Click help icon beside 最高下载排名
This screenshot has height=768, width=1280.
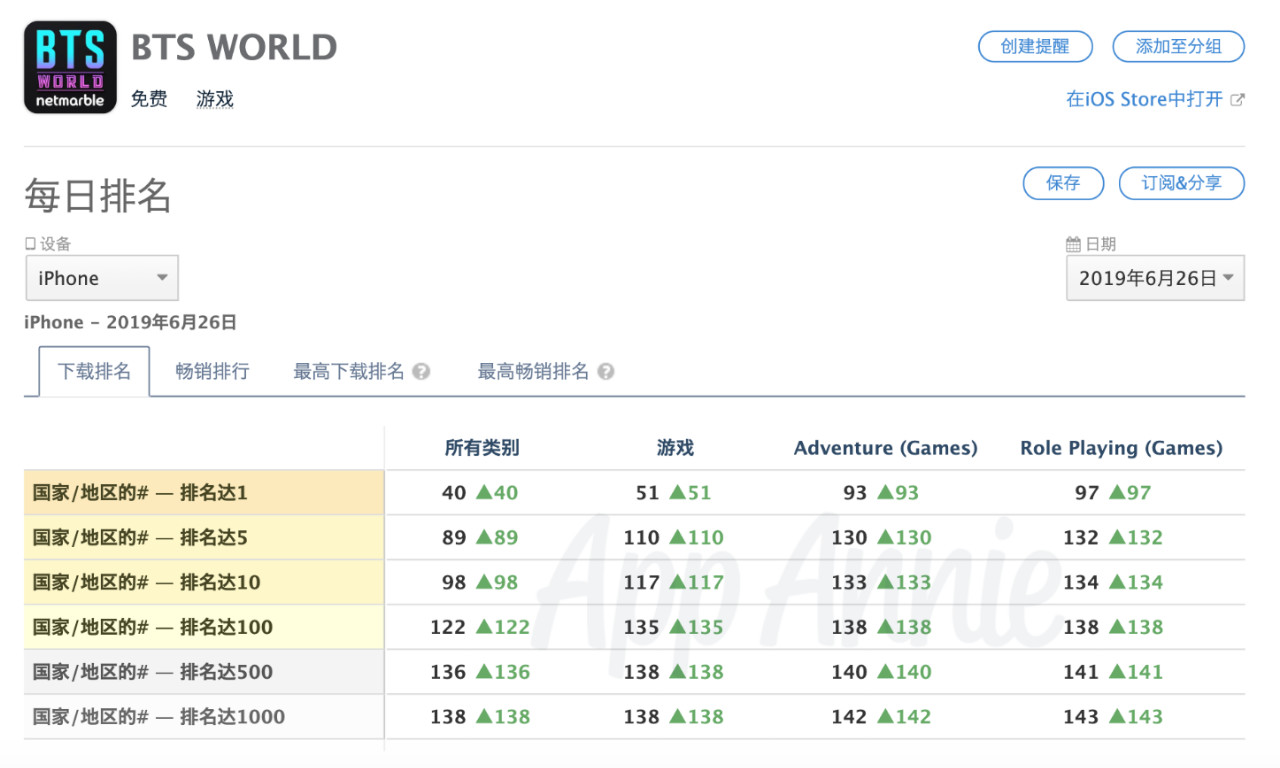click(x=421, y=372)
